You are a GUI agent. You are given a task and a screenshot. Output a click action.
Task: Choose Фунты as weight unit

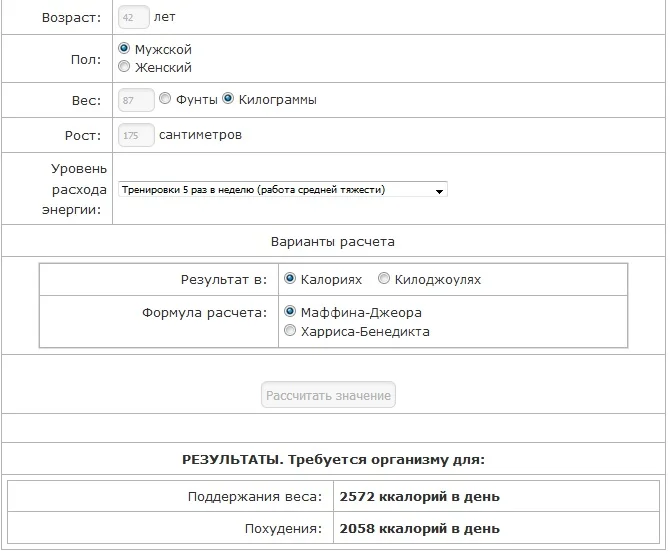point(165,99)
